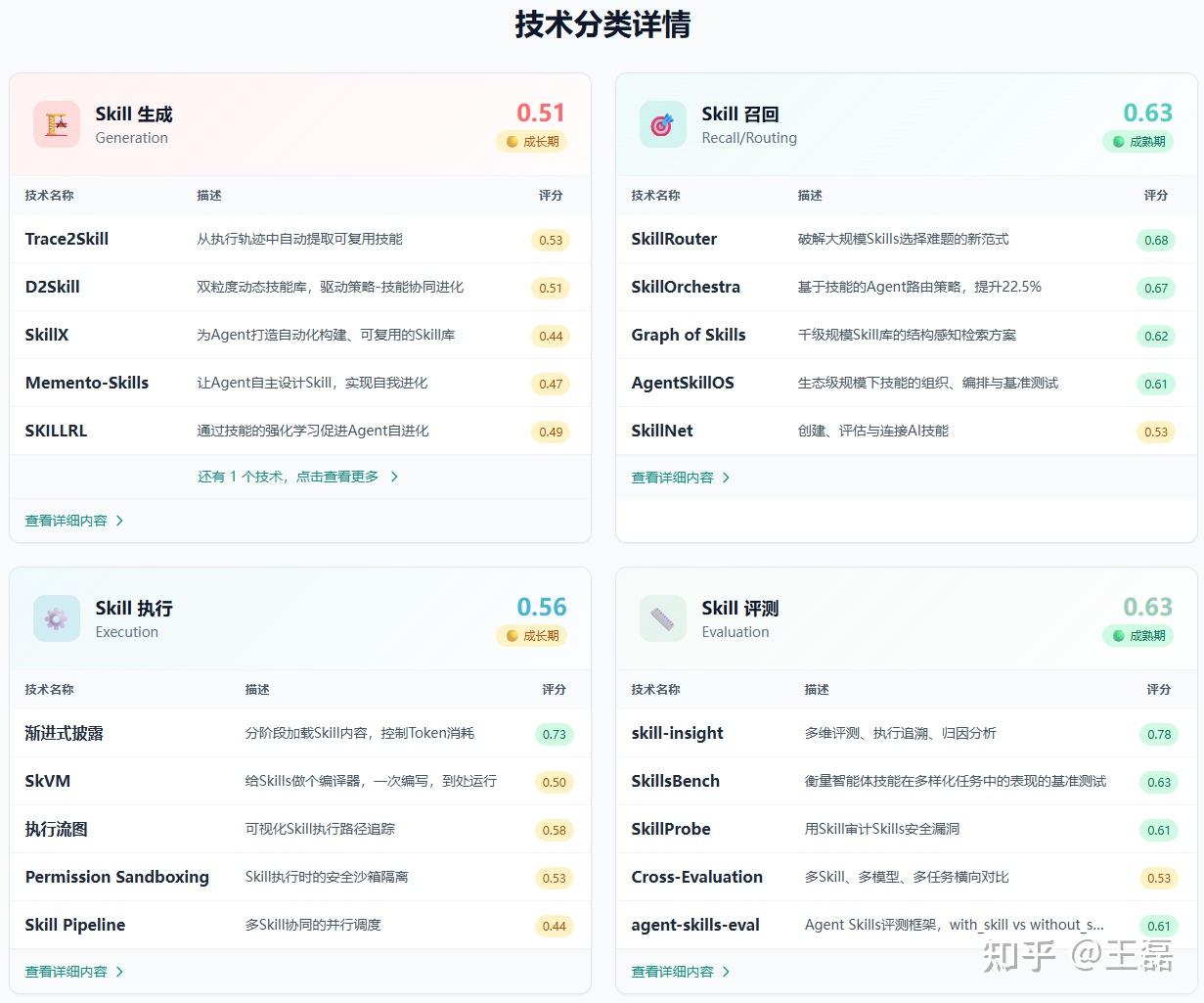
Task: Select the Cross-Evaluation technology name
Action: point(697,878)
